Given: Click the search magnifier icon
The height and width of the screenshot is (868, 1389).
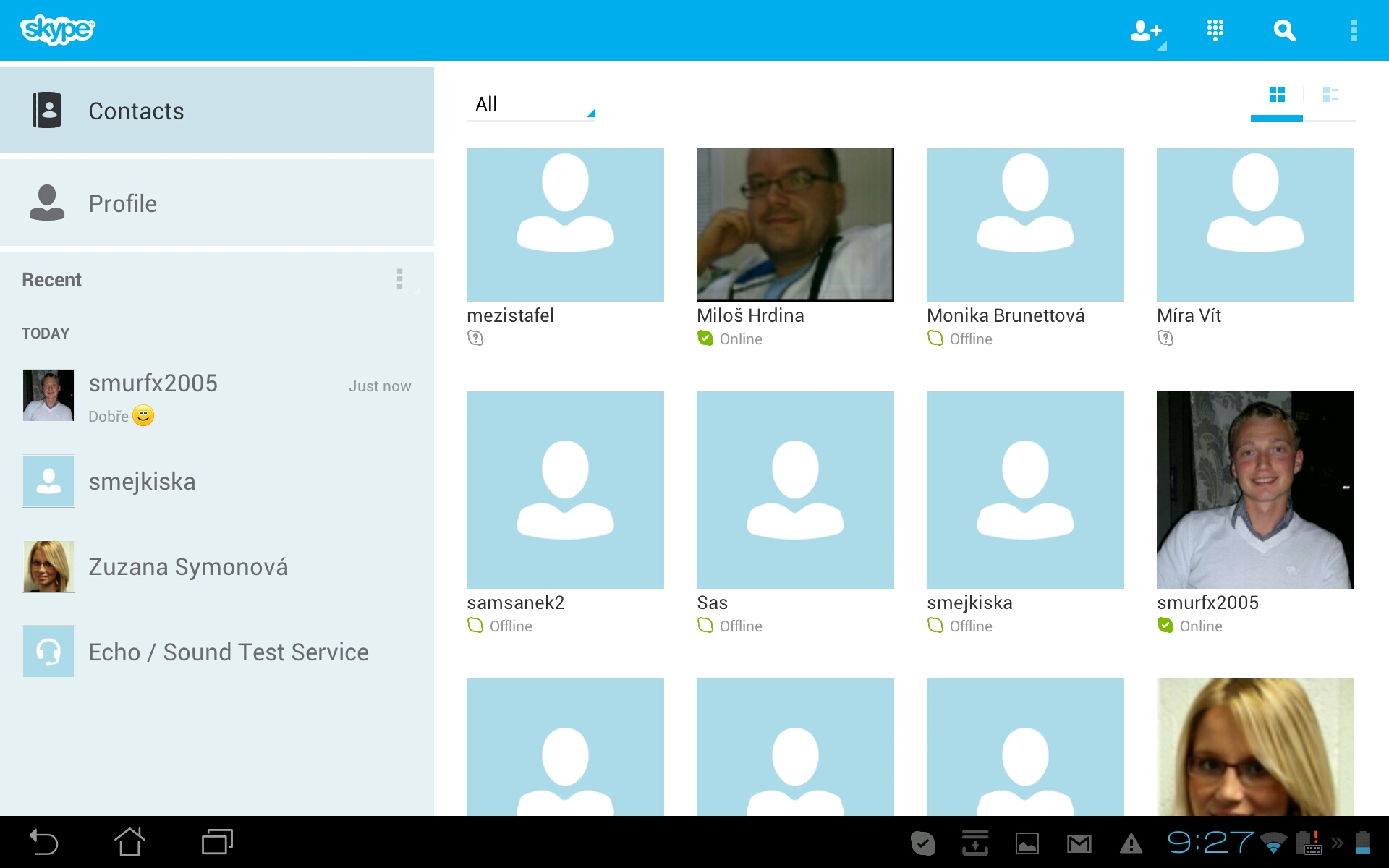Looking at the screenshot, I should pyautogui.click(x=1284, y=30).
